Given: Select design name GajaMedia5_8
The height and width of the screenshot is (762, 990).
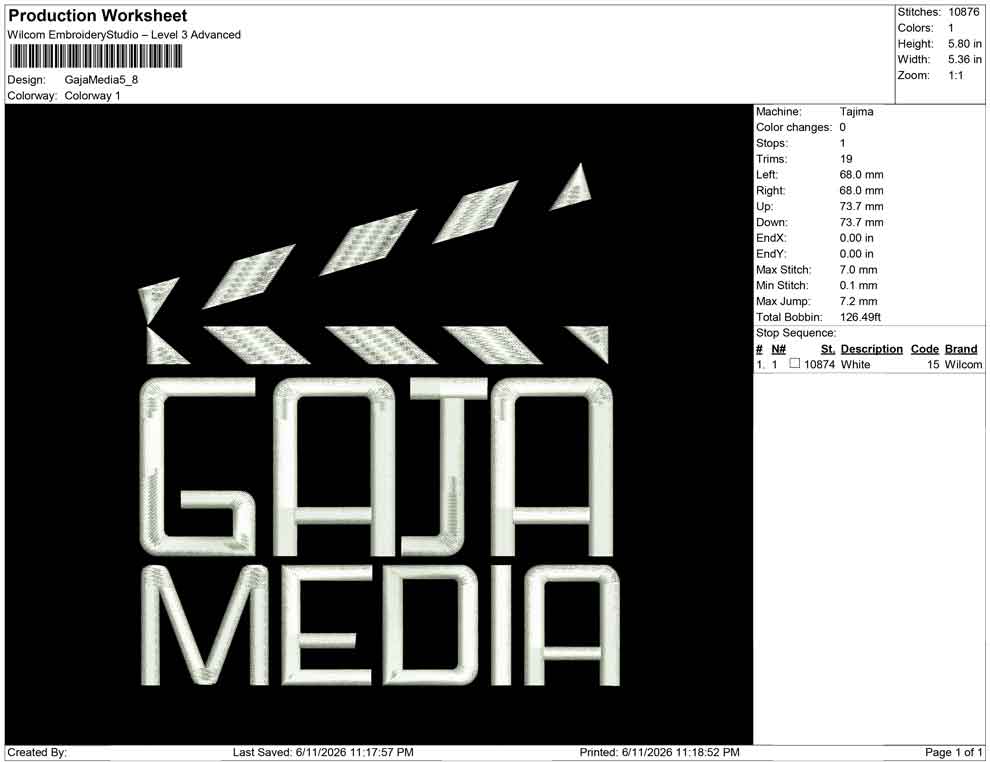Looking at the screenshot, I should [101, 80].
